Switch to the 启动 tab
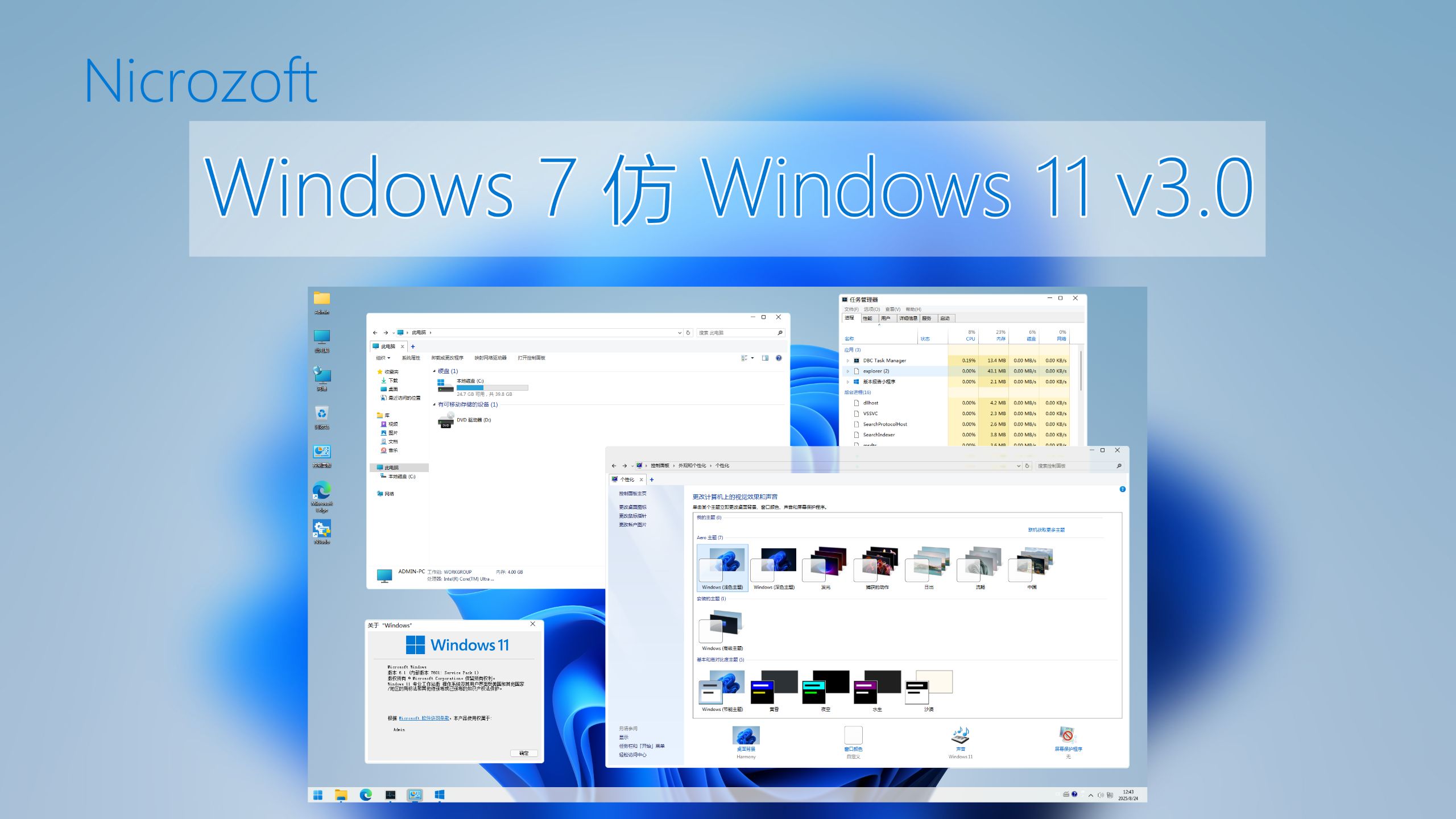This screenshot has width=1456, height=819. (x=945, y=318)
